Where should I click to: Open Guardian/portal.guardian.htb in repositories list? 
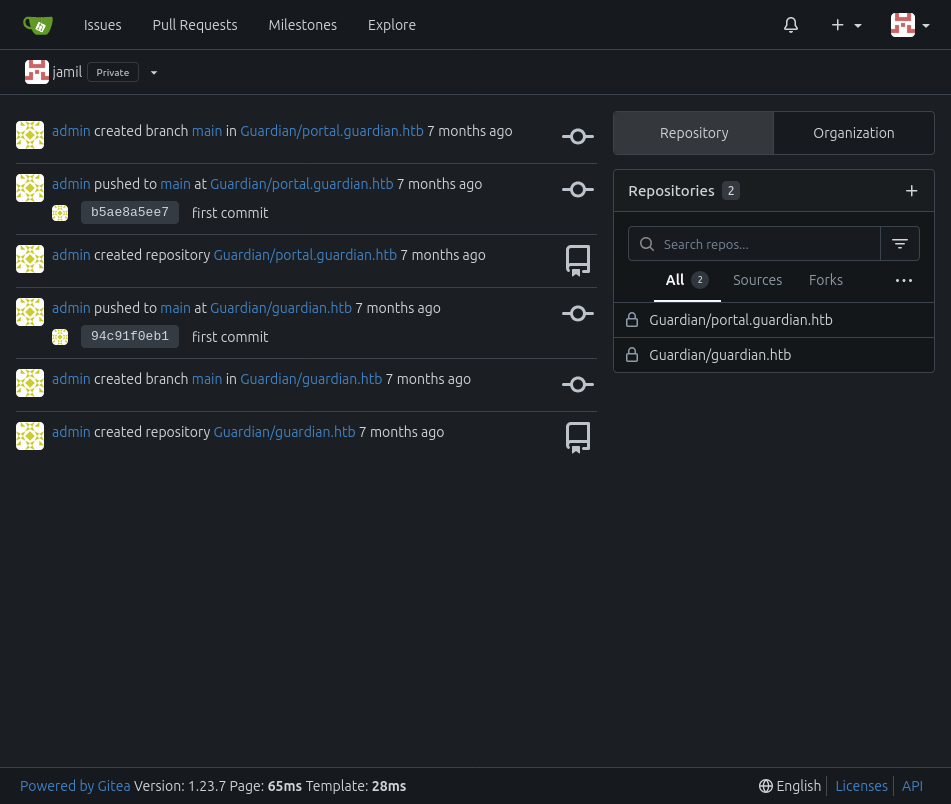click(x=740, y=320)
